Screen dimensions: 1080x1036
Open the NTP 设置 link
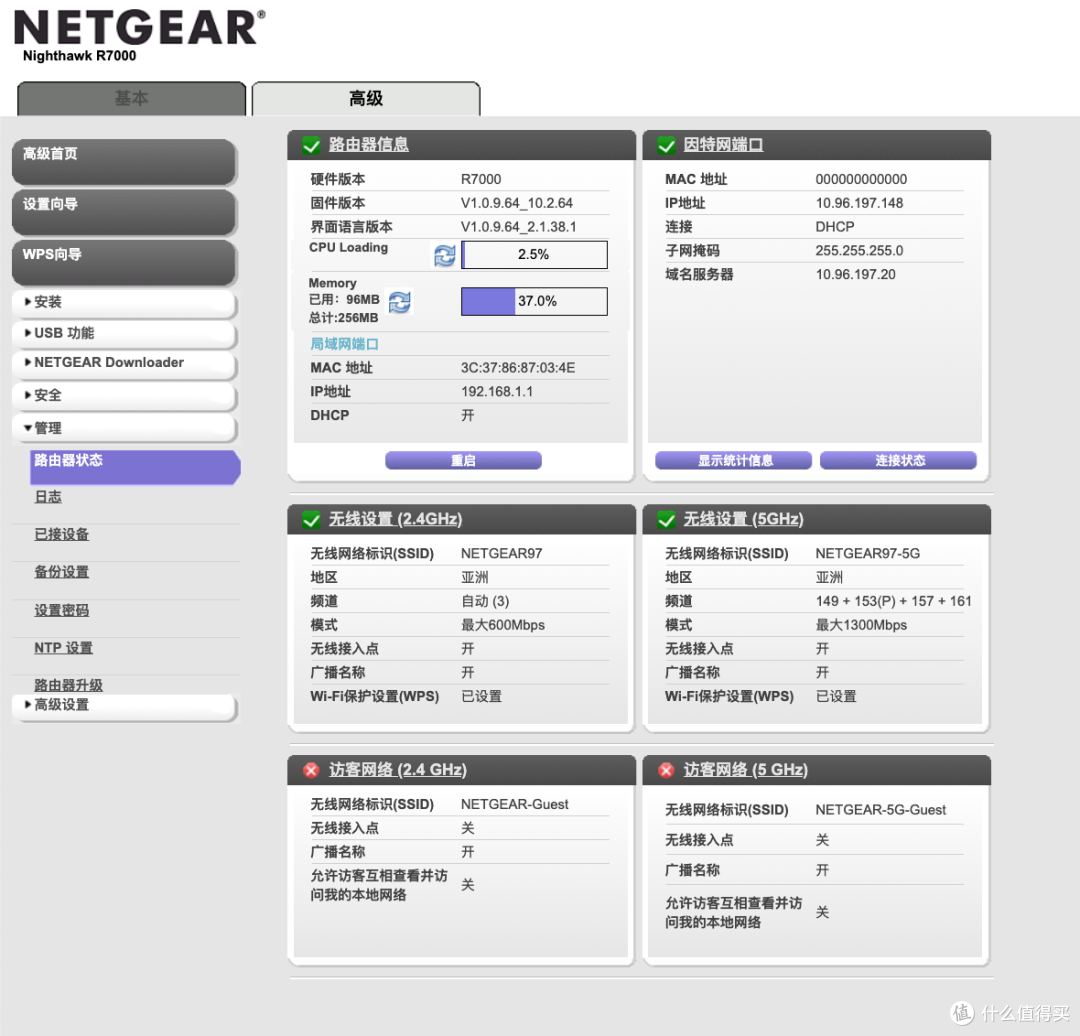pos(63,648)
